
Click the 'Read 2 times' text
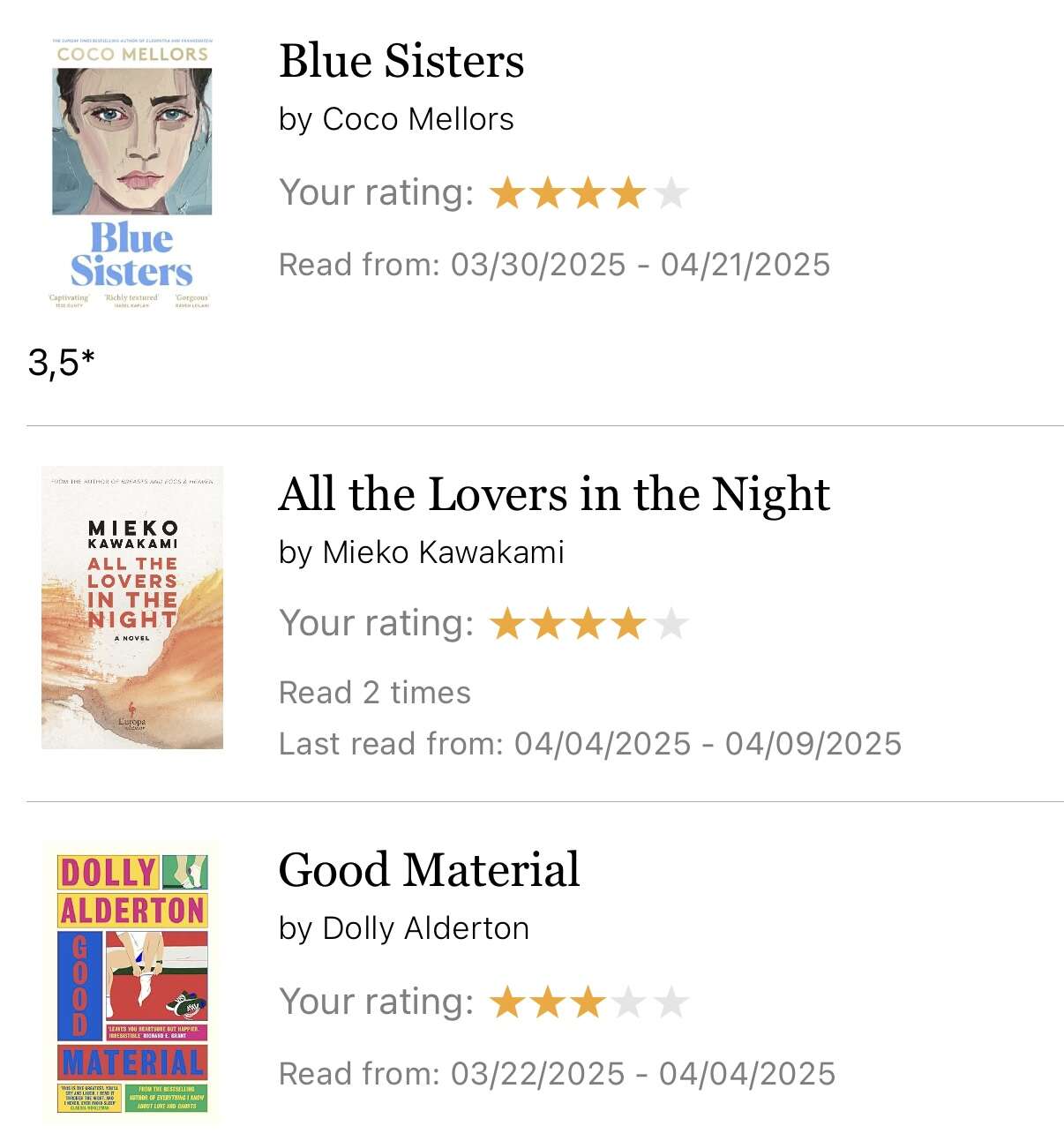click(x=375, y=693)
